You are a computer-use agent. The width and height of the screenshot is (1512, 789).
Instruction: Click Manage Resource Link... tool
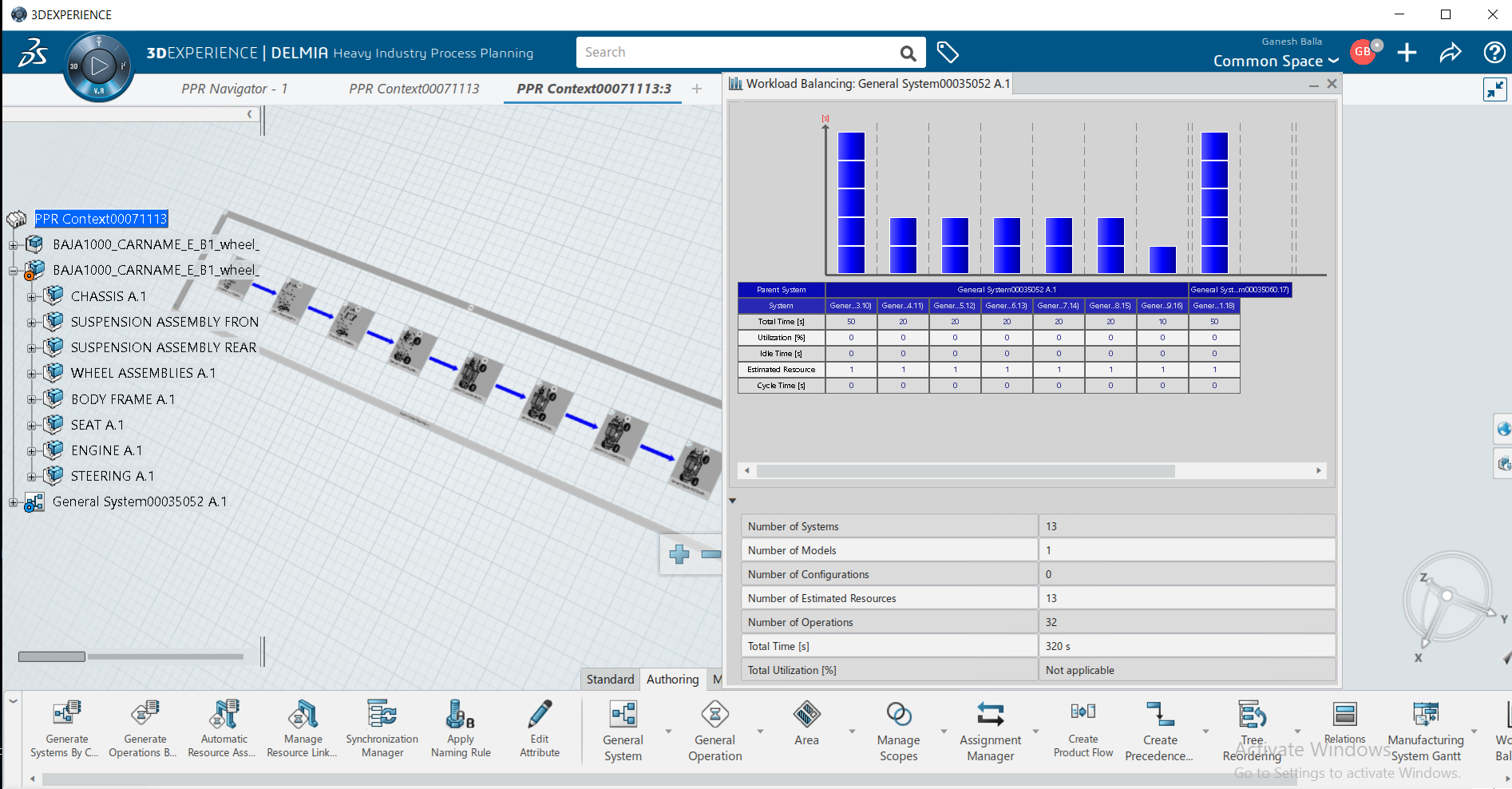(x=303, y=728)
